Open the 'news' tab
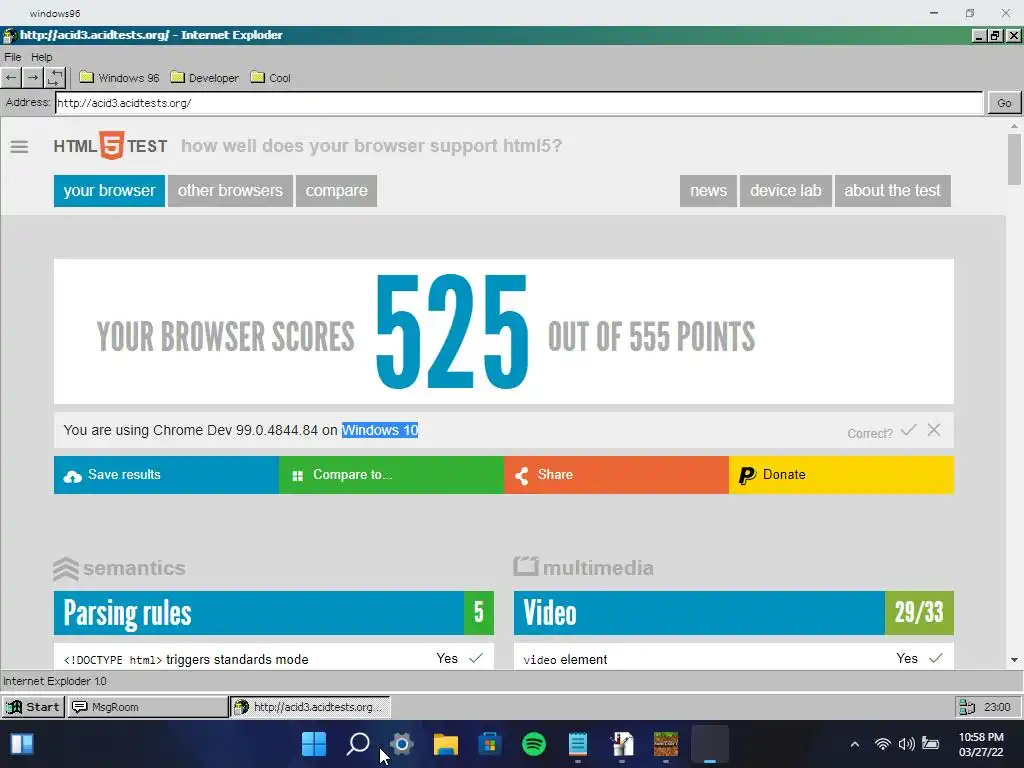 click(x=708, y=191)
